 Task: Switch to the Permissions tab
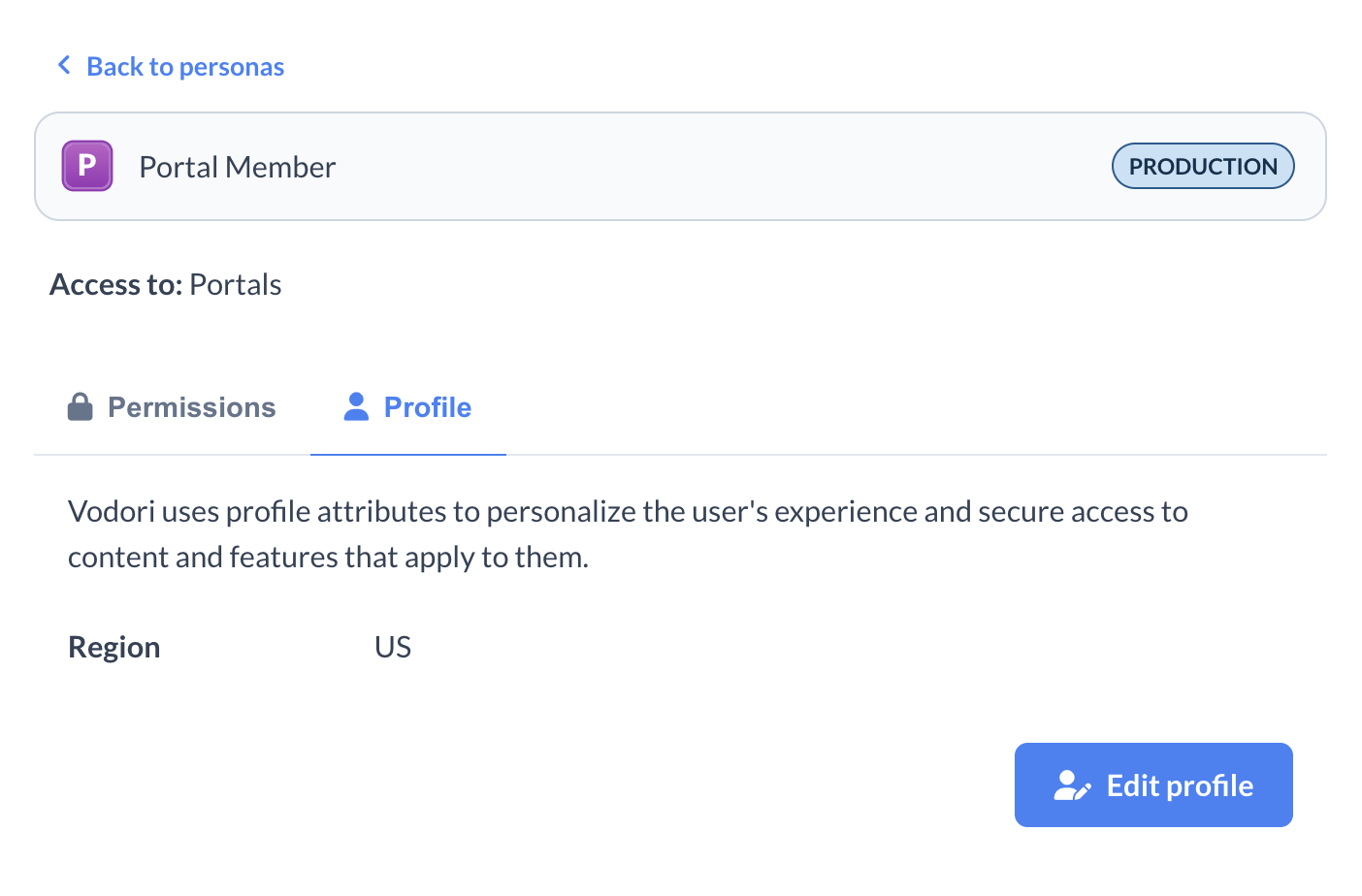191,407
